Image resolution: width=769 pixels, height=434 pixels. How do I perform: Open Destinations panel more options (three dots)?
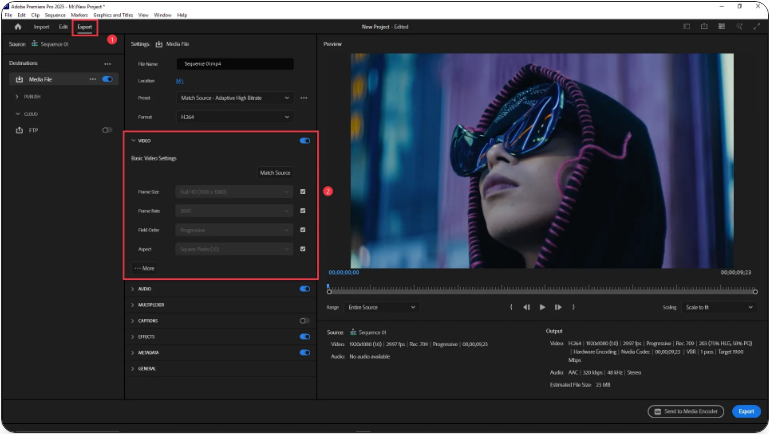108,63
